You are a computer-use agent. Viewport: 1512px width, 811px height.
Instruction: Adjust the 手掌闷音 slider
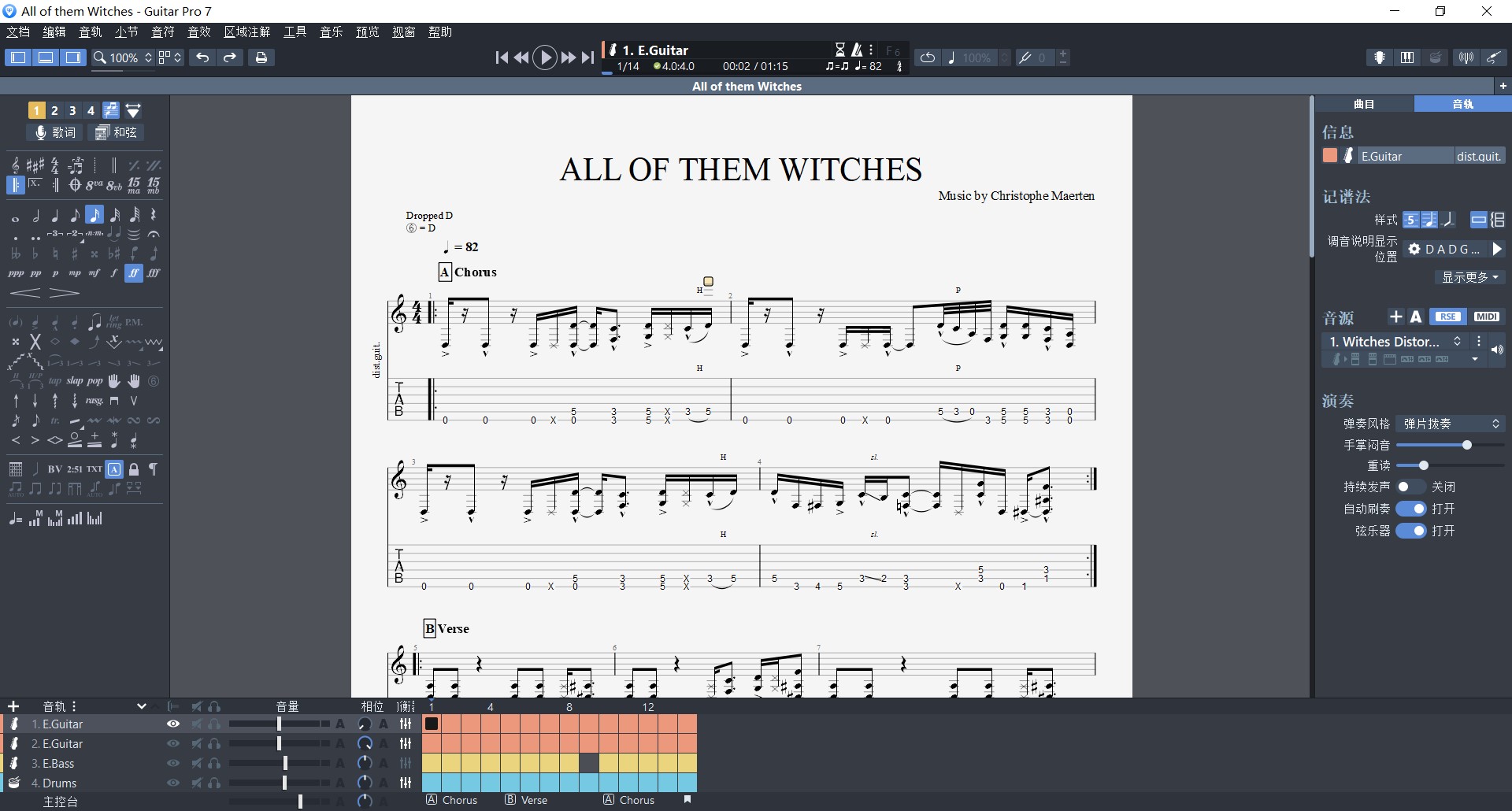[x=1466, y=445]
